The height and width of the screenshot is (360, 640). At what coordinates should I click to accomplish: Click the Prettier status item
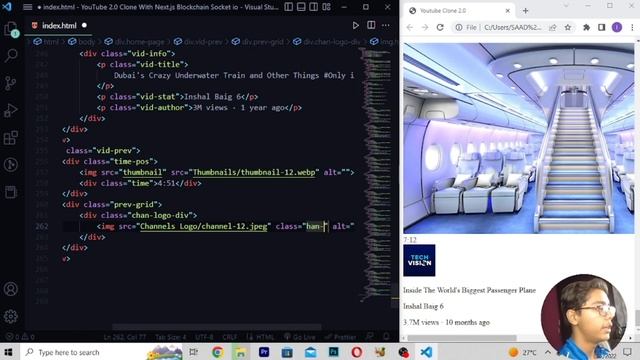click(x=340, y=337)
